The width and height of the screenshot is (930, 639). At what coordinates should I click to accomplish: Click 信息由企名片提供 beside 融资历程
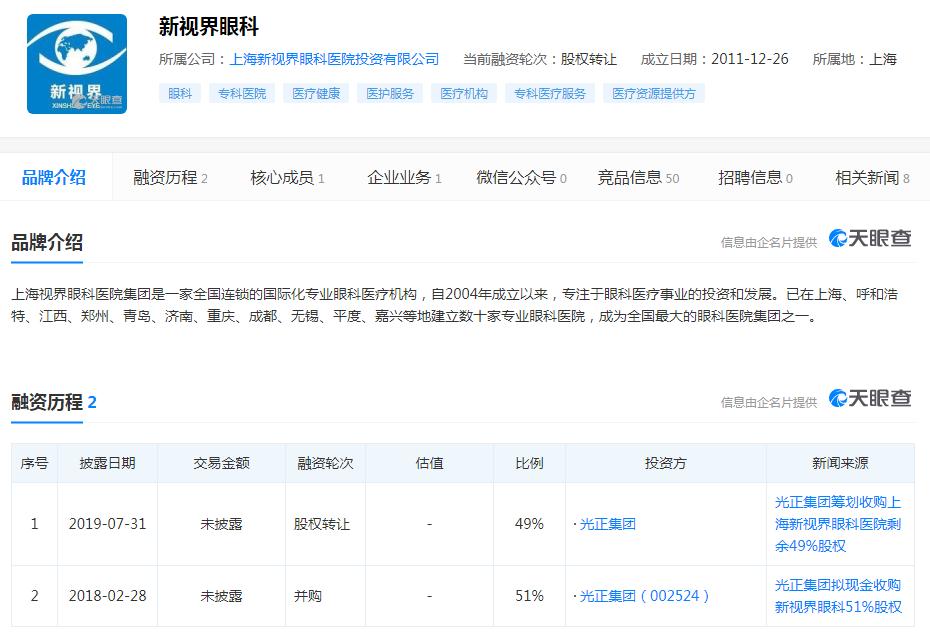pos(769,402)
